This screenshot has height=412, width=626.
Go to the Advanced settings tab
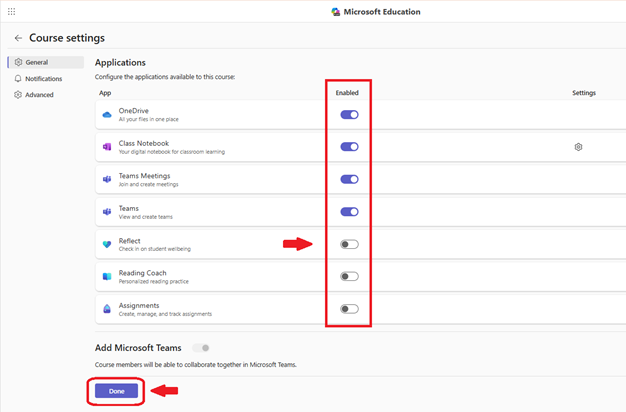(39, 95)
